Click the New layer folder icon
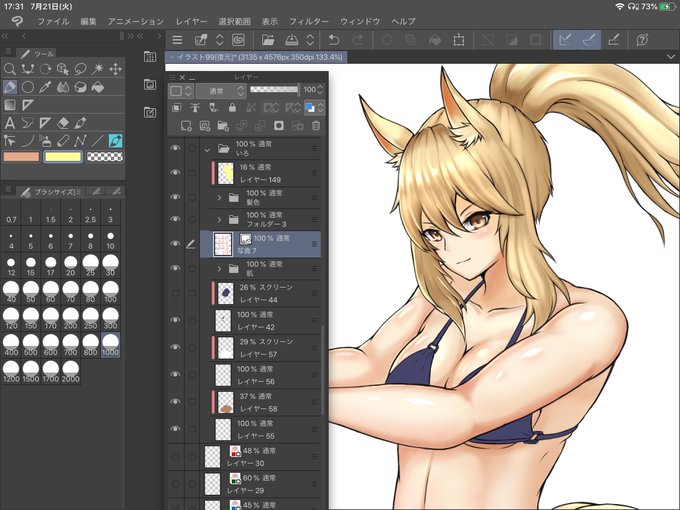 (223, 126)
